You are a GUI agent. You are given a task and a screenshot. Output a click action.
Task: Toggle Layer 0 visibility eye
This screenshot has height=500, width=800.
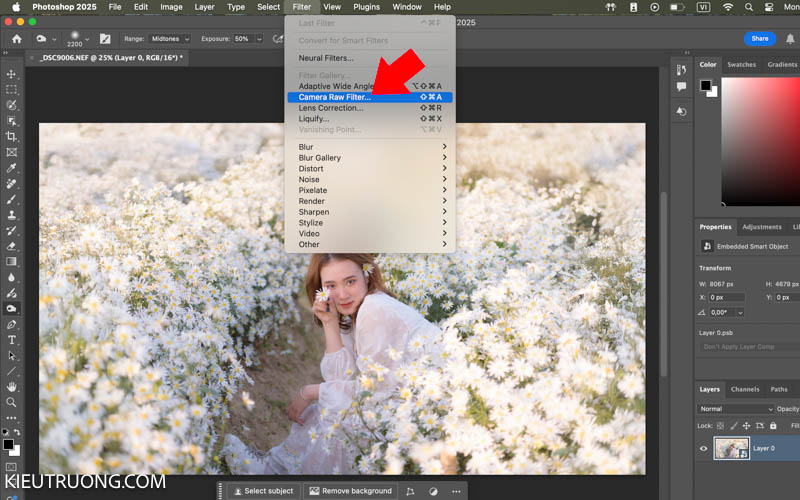pos(704,448)
